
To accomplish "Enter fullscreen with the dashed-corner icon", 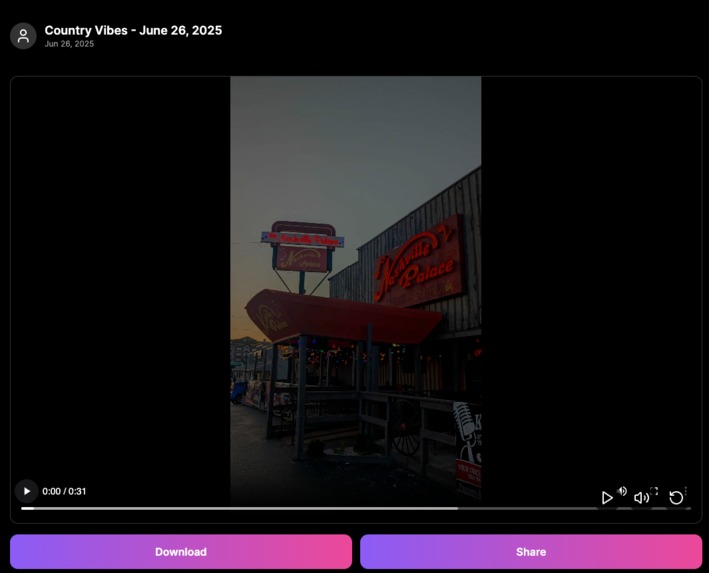I will point(654,491).
